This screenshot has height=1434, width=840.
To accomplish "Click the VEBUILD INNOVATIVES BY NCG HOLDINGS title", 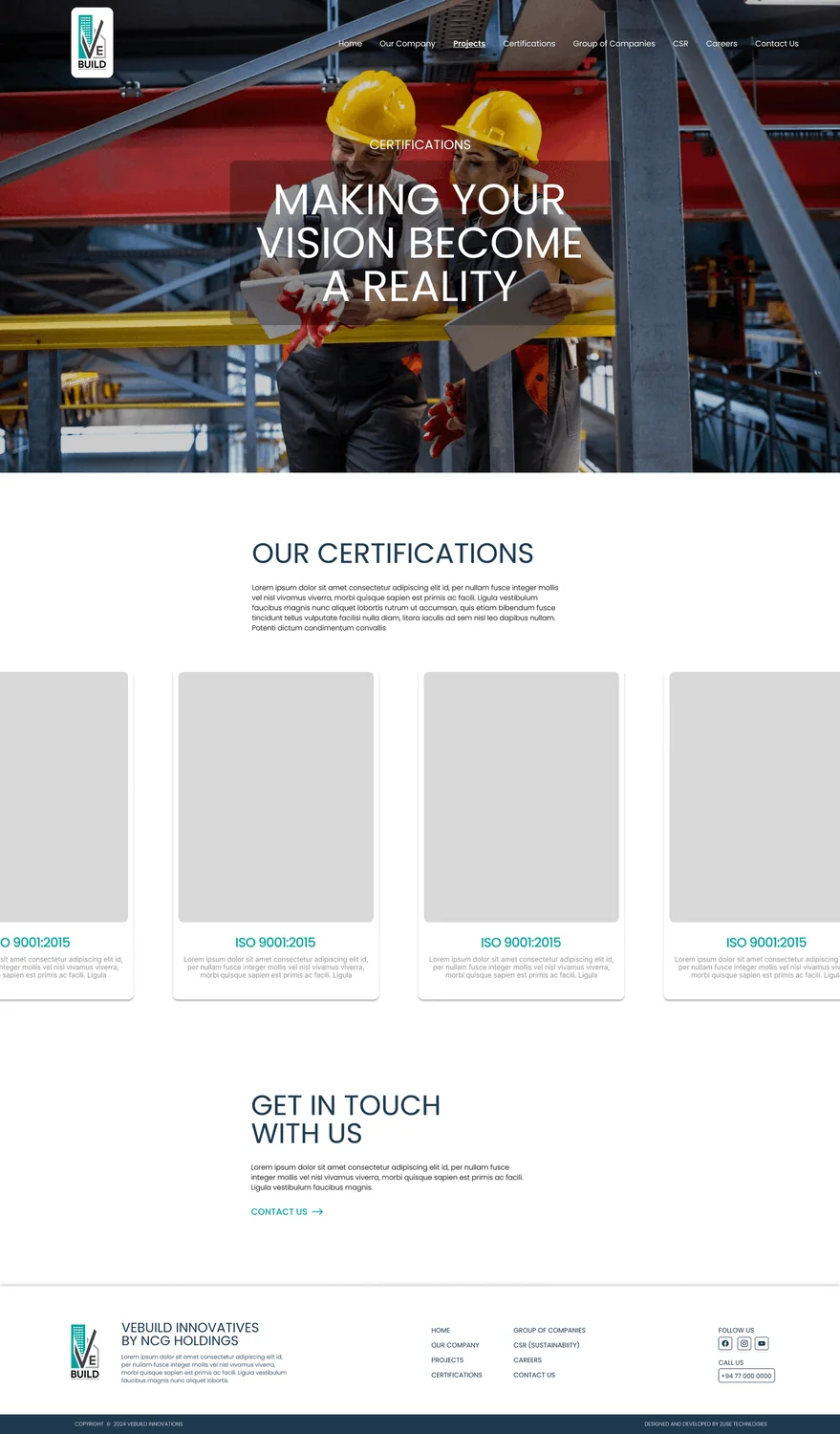I will (x=190, y=1334).
